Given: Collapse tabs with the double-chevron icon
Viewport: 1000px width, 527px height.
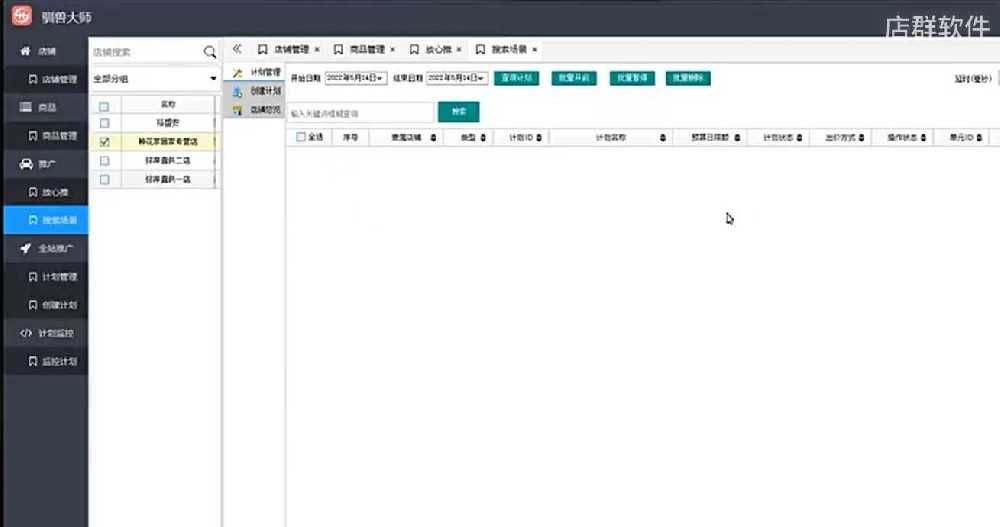Looking at the screenshot, I should [237, 49].
